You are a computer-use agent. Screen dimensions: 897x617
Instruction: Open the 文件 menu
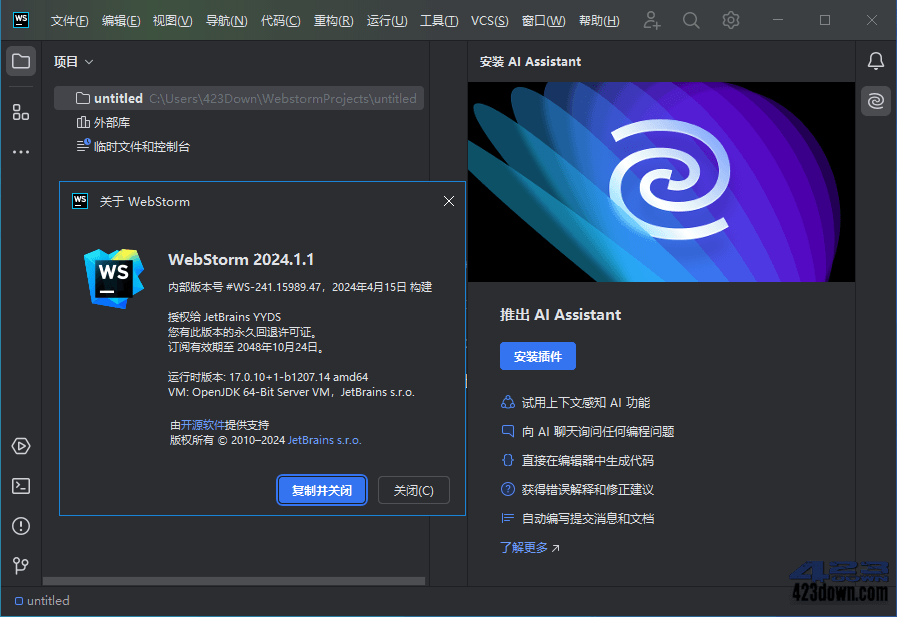click(x=68, y=20)
